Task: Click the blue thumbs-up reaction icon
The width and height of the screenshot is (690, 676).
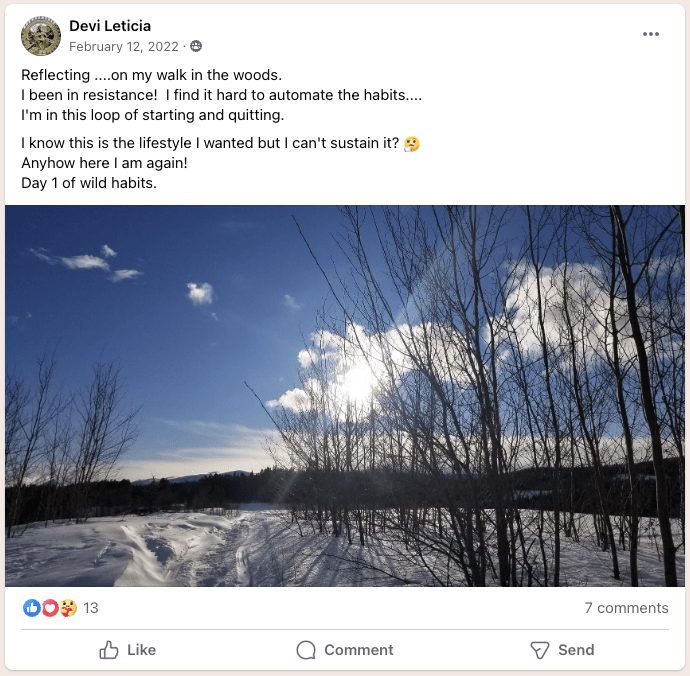Action: click(x=32, y=608)
